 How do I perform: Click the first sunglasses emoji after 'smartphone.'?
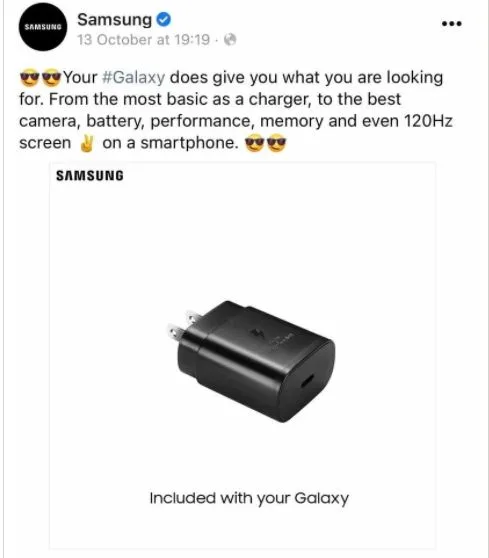[x=254, y=143]
